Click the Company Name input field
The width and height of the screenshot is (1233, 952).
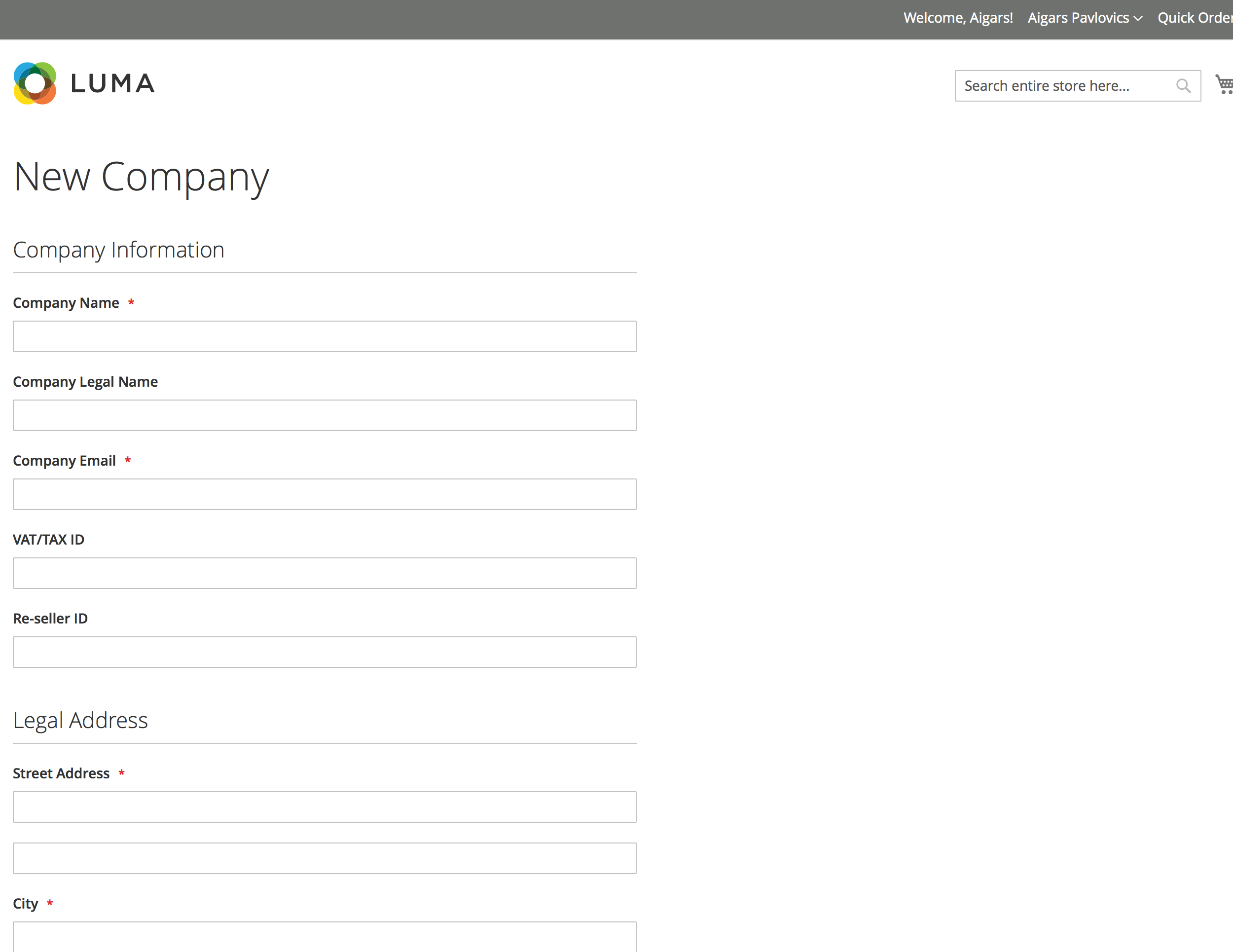point(325,336)
